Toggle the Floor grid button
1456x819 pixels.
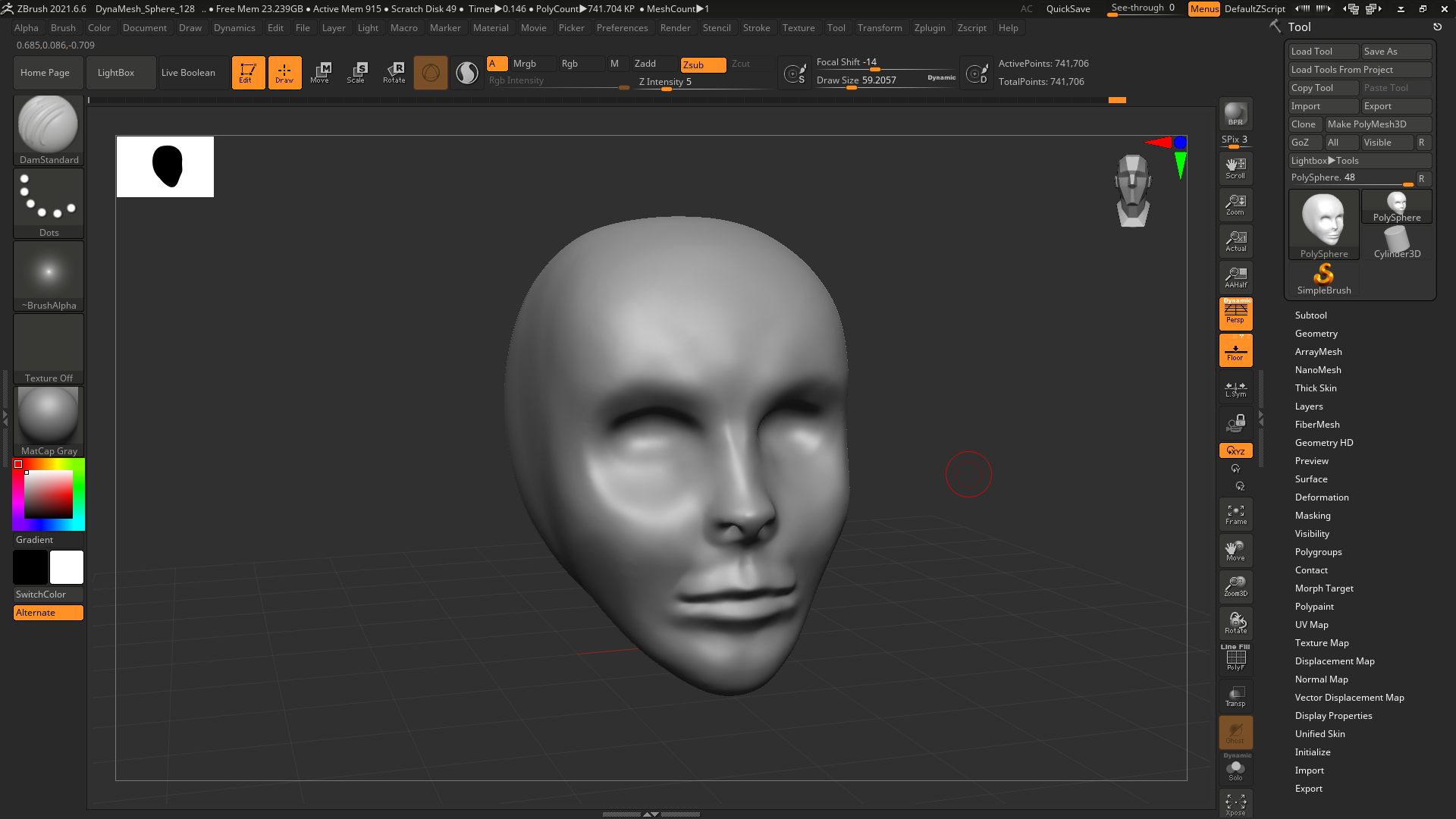pyautogui.click(x=1235, y=350)
